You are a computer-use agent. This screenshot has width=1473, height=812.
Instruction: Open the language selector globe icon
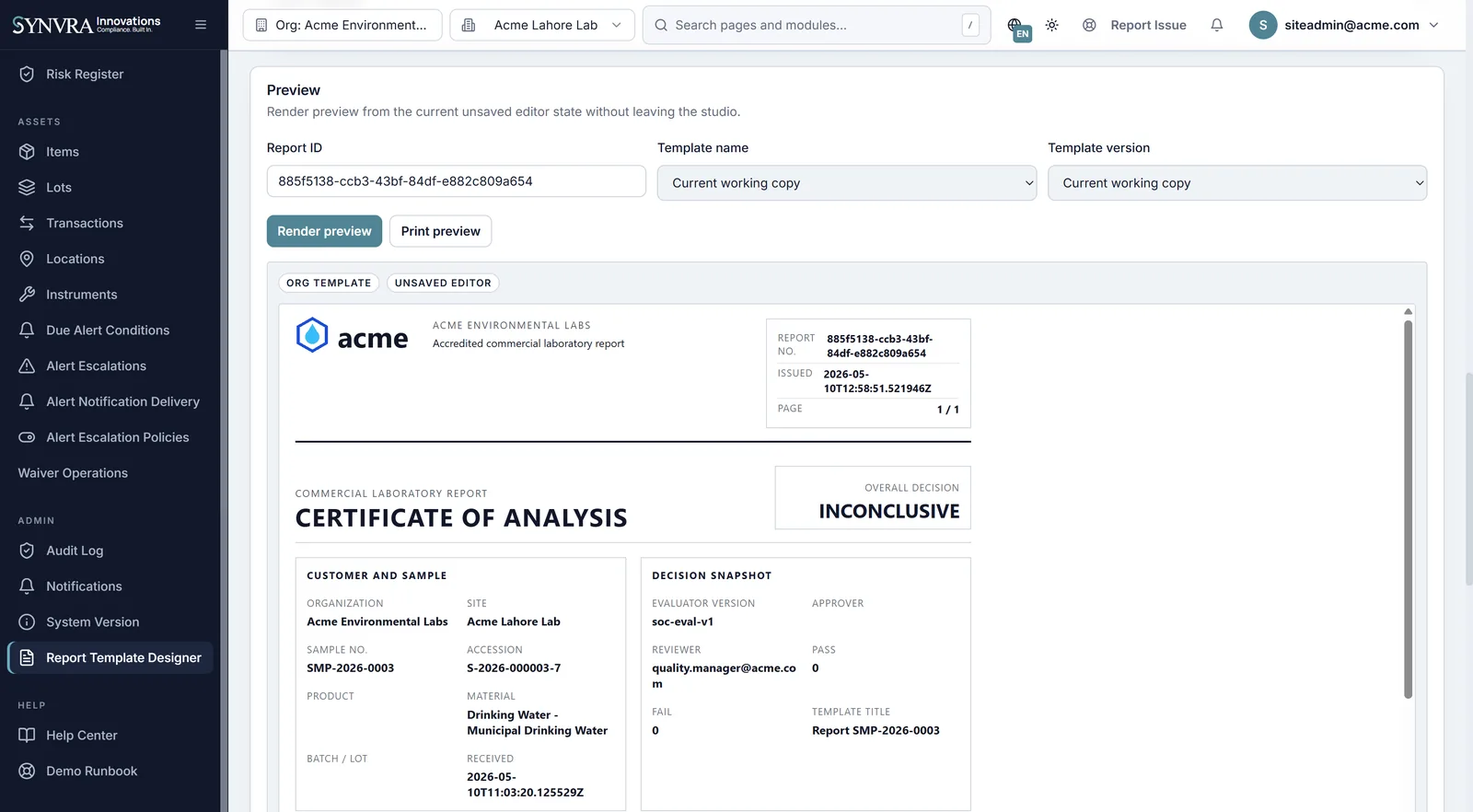[1015, 26]
